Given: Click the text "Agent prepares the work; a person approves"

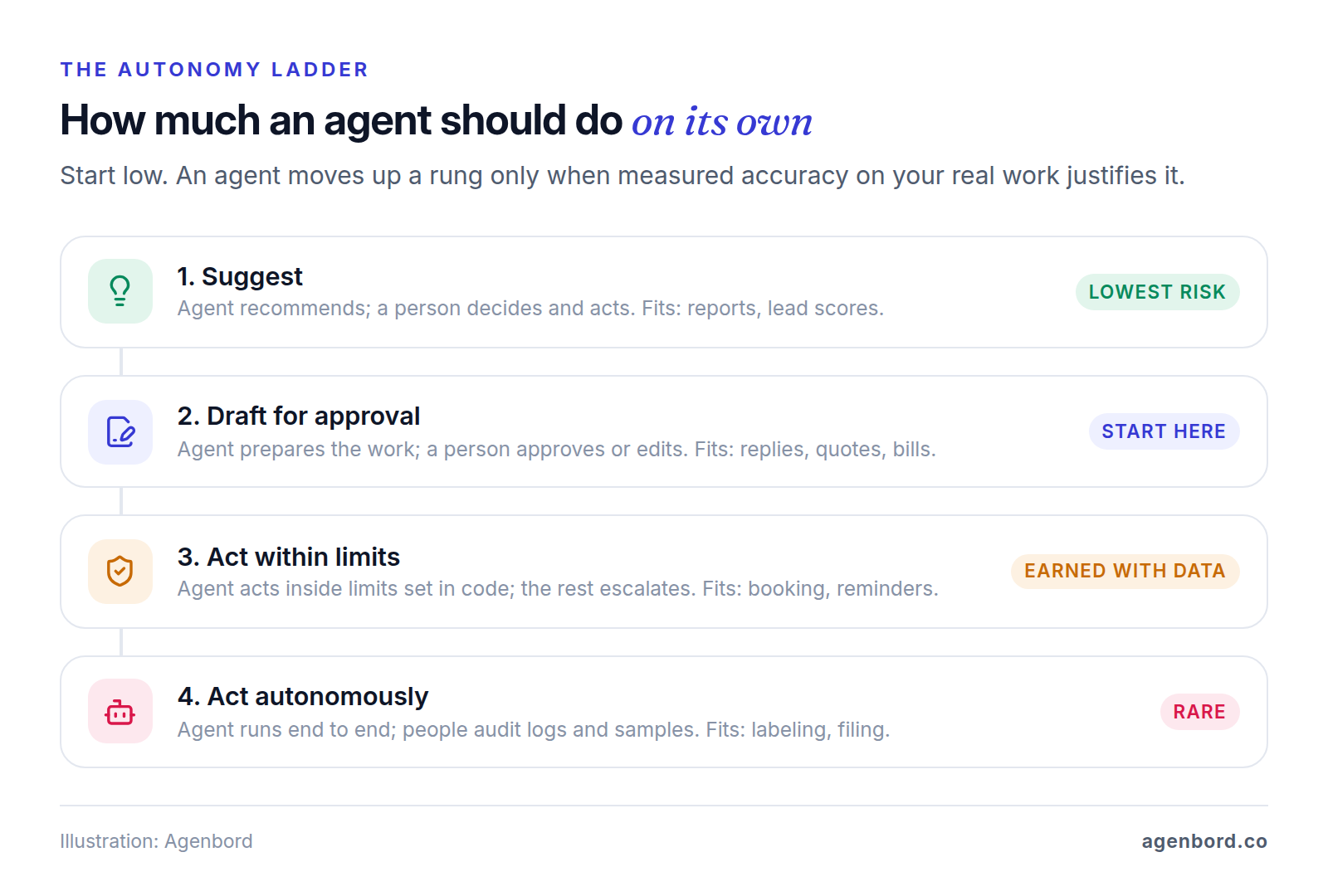Looking at the screenshot, I should click(391, 450).
